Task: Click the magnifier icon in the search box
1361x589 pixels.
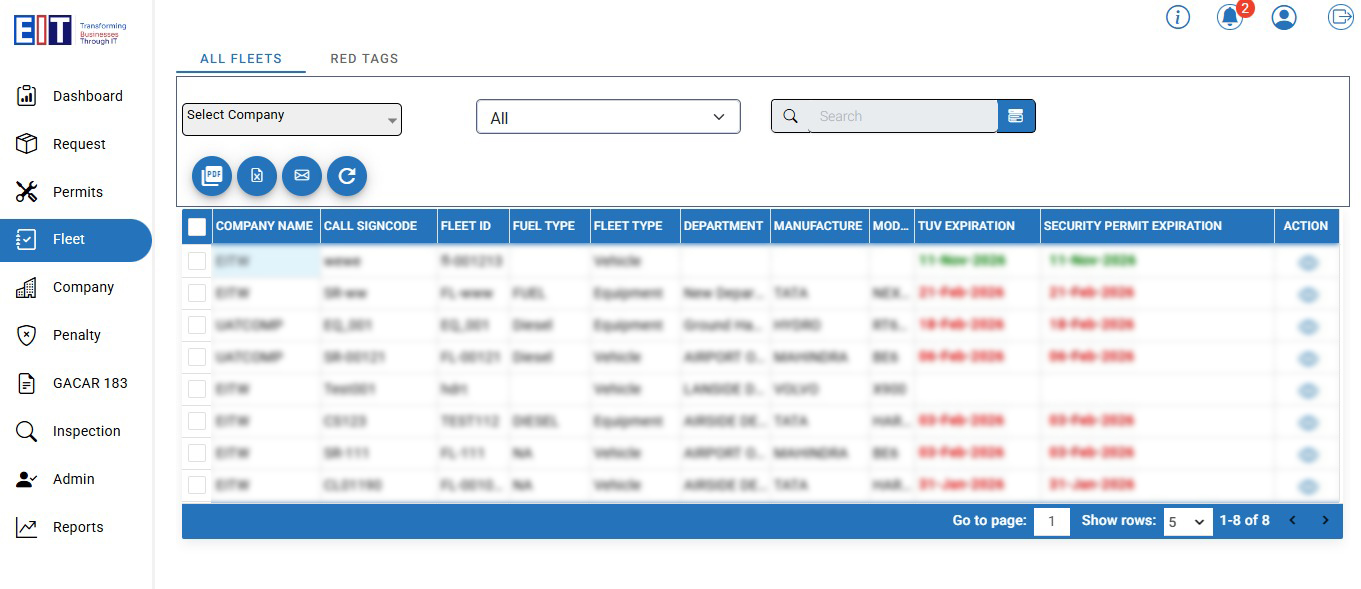Action: (790, 116)
